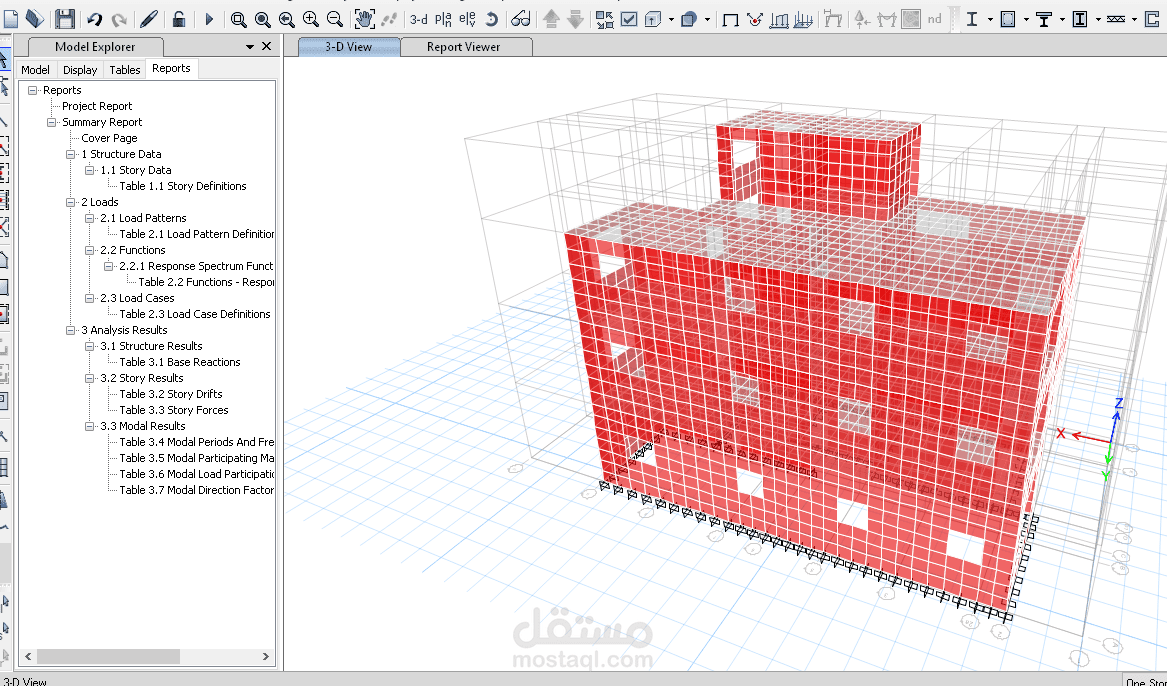The height and width of the screenshot is (686, 1167).
Task: Save the model with the floppy disk icon
Action: 65,19
